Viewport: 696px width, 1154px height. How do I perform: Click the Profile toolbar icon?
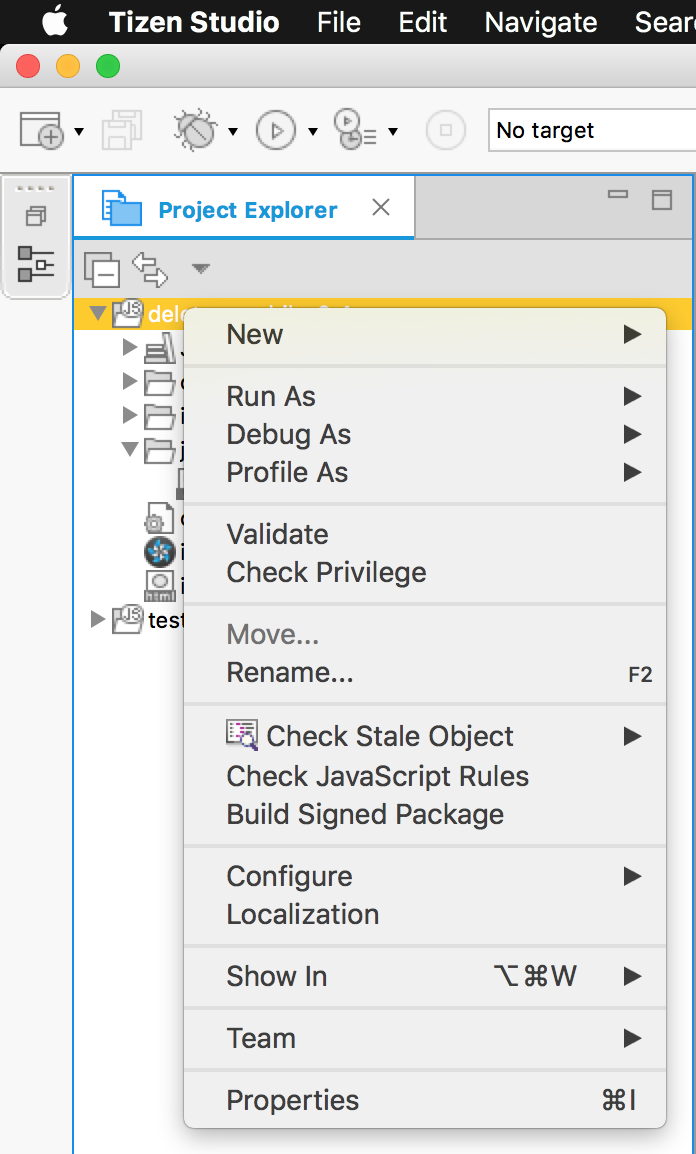355,130
